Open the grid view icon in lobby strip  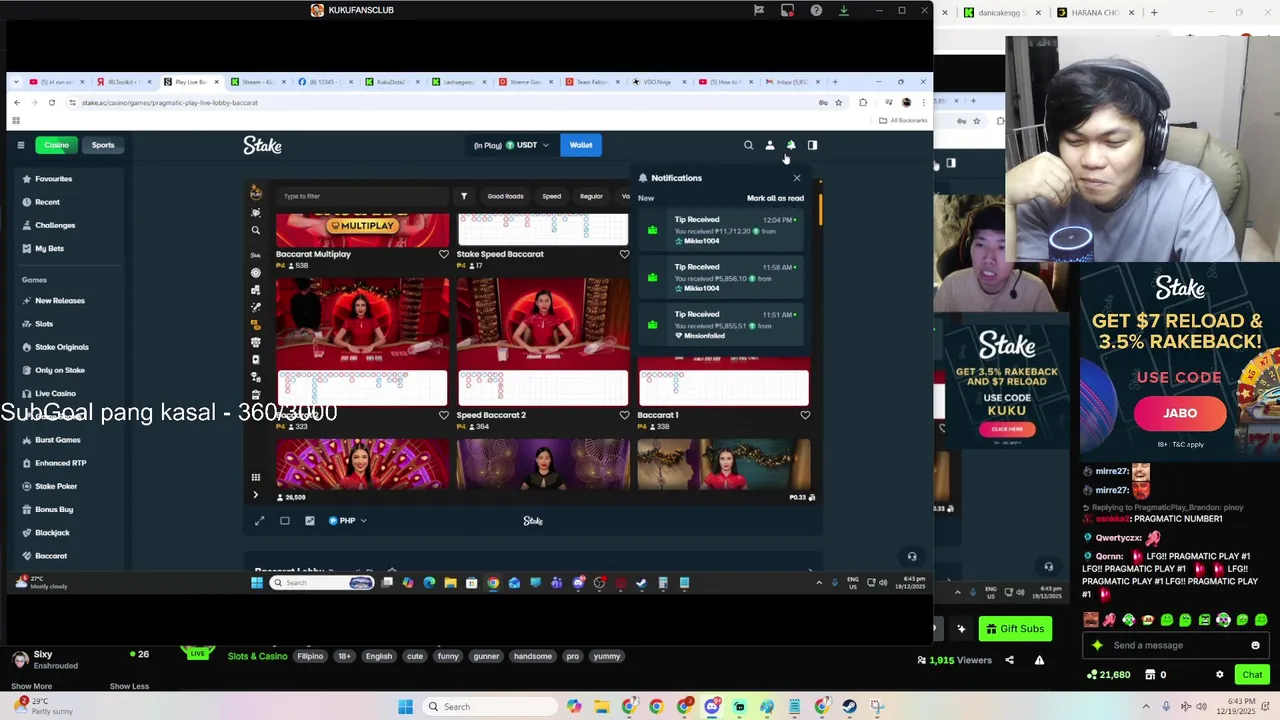coord(255,478)
